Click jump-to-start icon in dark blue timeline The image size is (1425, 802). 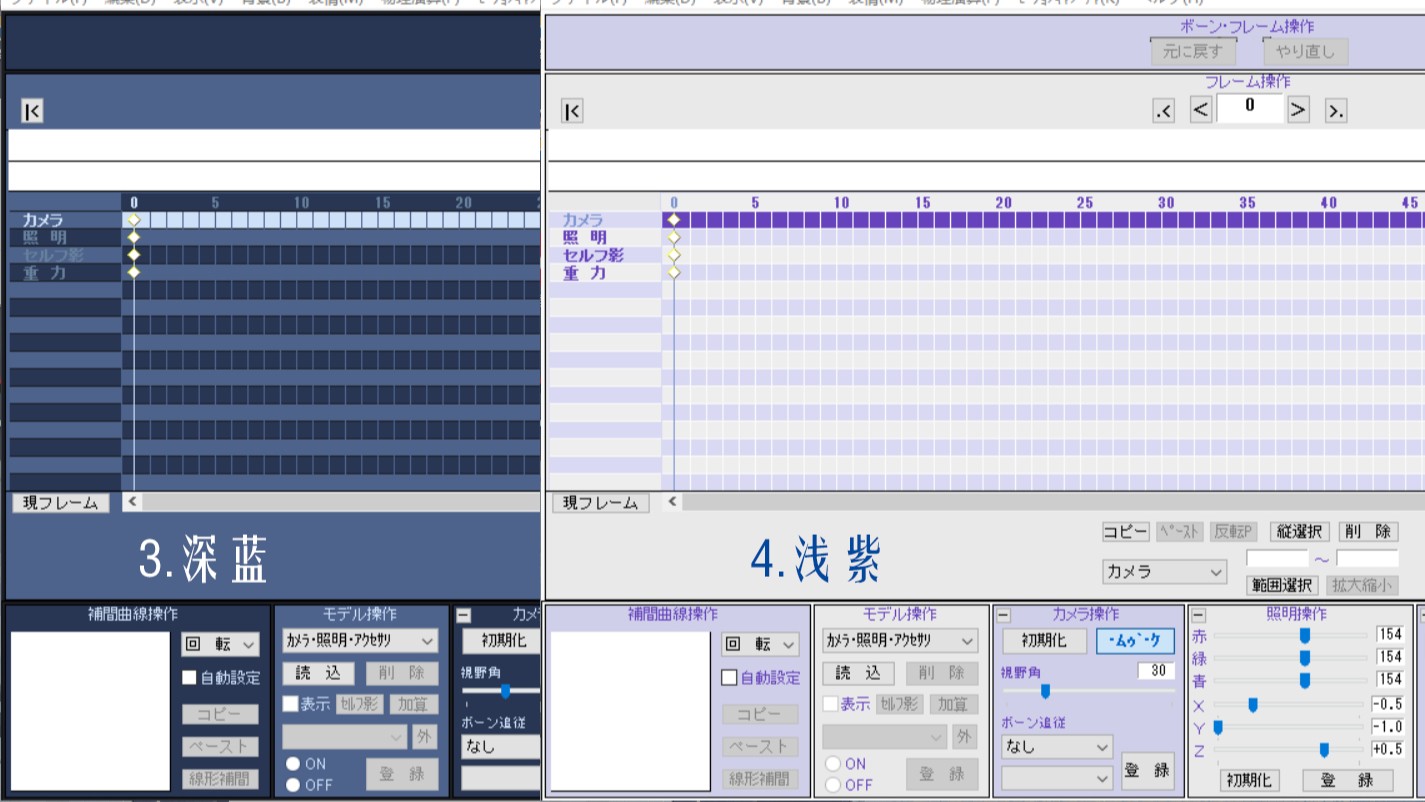coord(32,111)
